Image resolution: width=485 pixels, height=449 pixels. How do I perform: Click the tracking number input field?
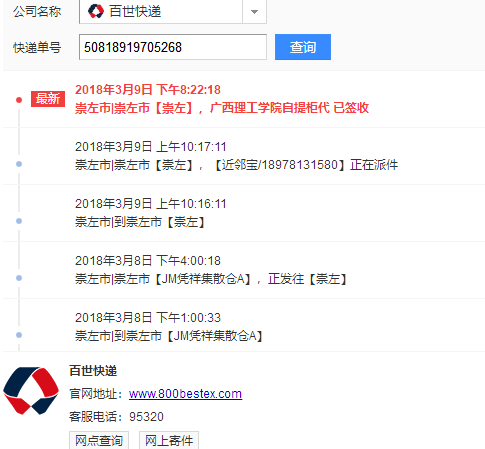click(173, 47)
